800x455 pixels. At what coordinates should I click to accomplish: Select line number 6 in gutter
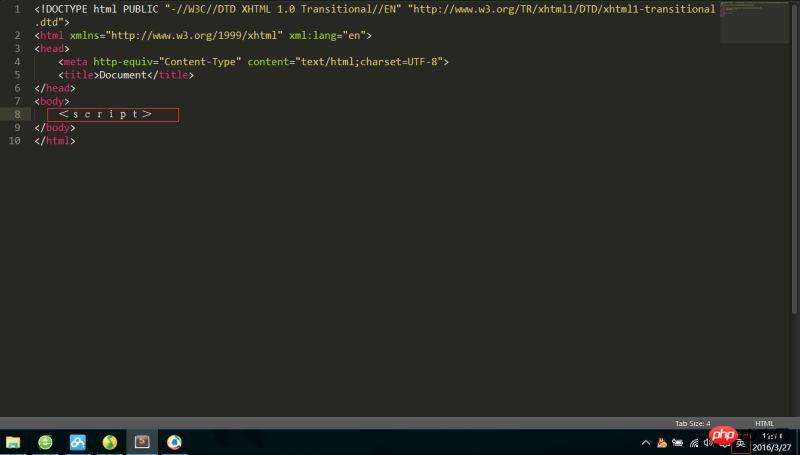(x=17, y=88)
